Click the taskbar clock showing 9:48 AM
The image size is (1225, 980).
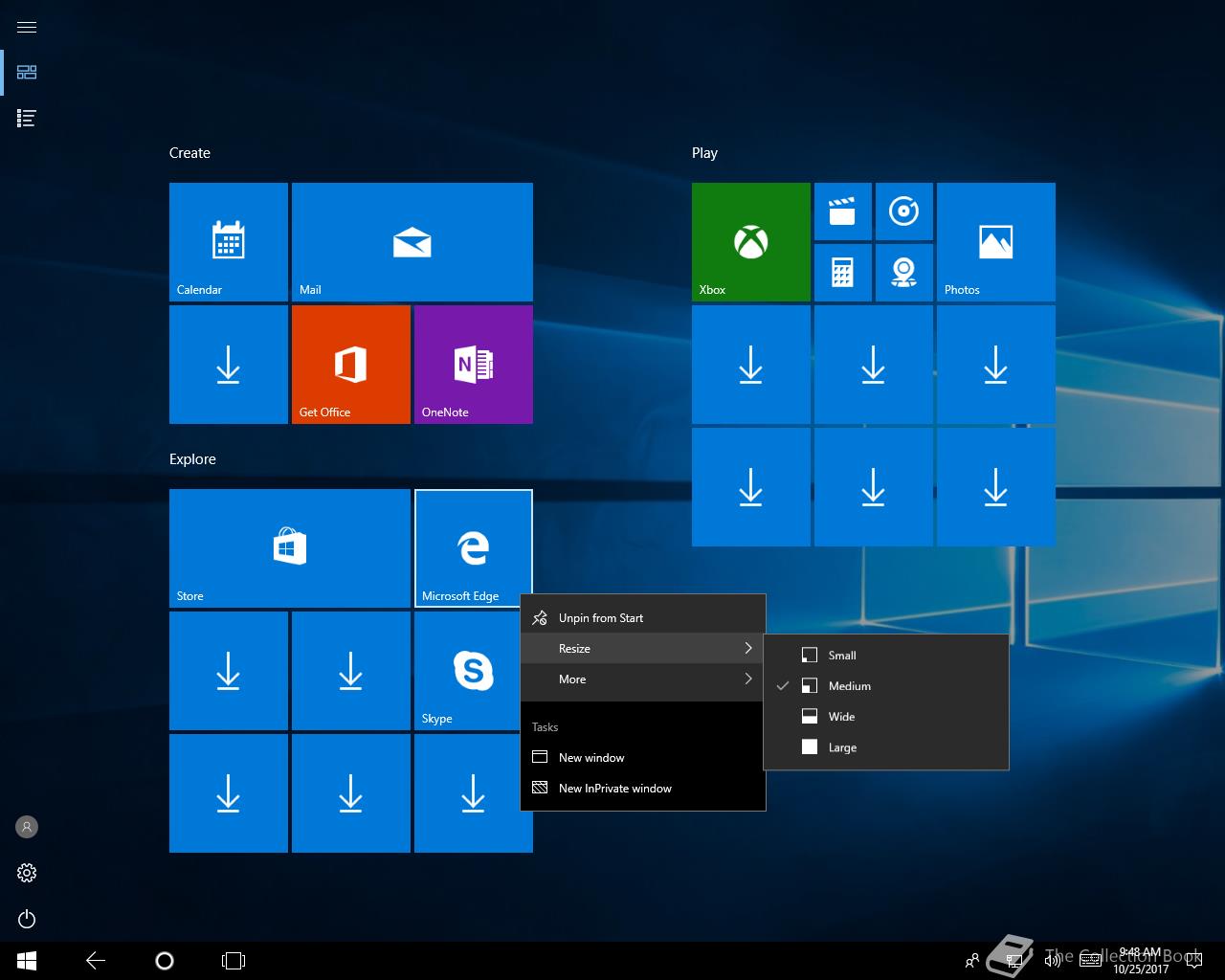[1140, 961]
